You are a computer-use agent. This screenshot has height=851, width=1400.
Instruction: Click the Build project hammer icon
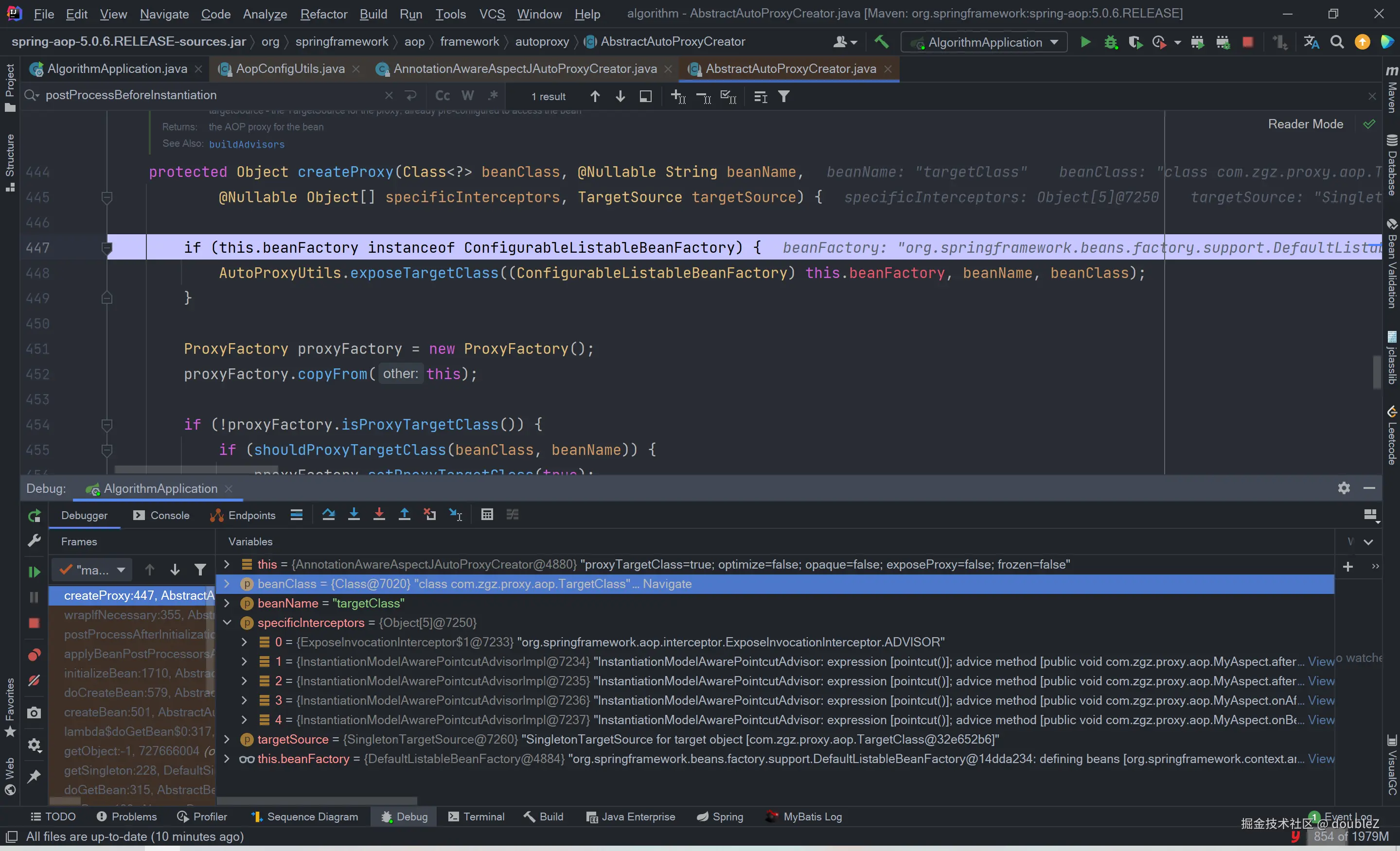point(881,42)
